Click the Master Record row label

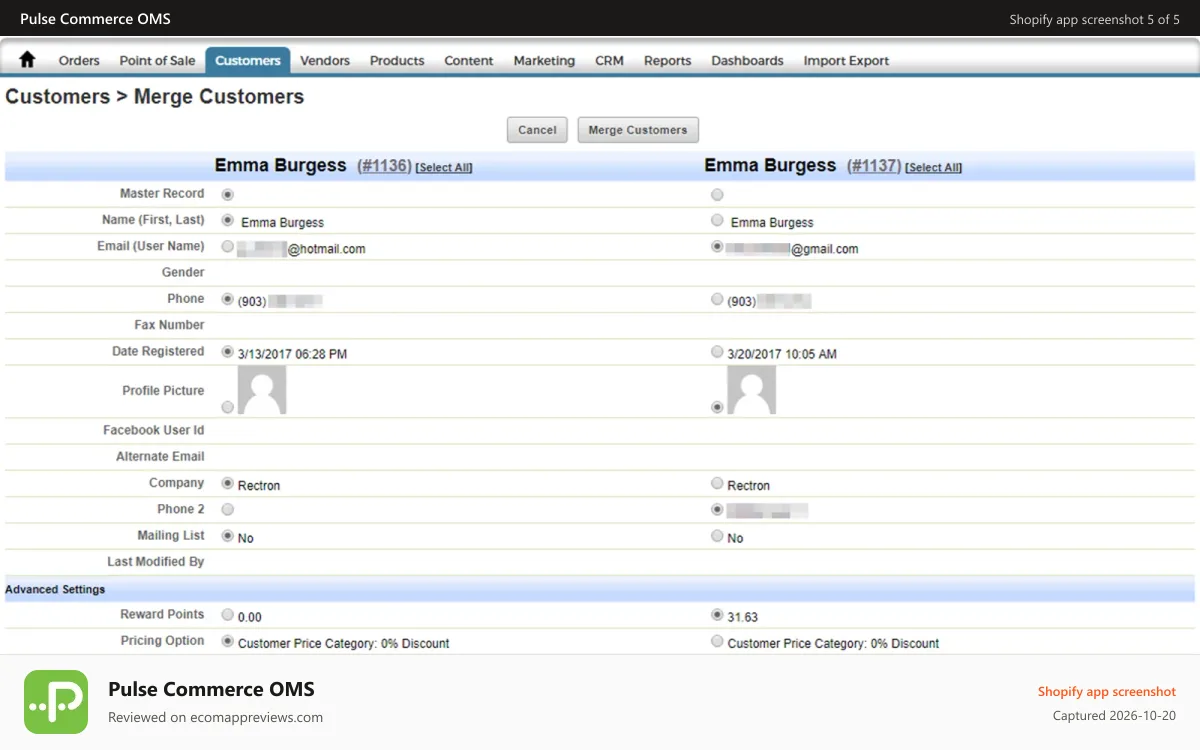162,194
